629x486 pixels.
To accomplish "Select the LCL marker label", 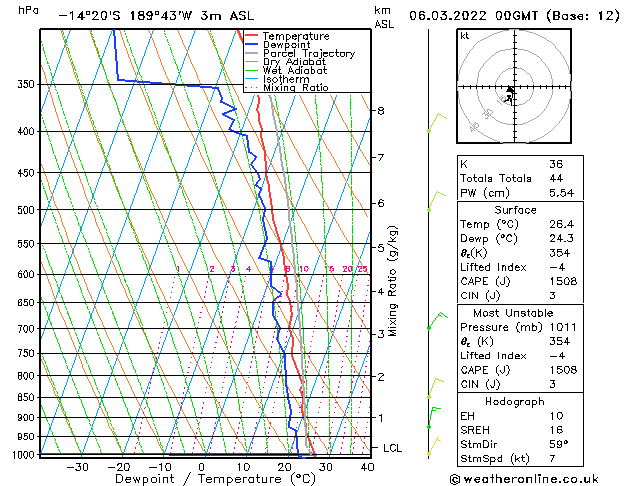I will (x=393, y=448).
